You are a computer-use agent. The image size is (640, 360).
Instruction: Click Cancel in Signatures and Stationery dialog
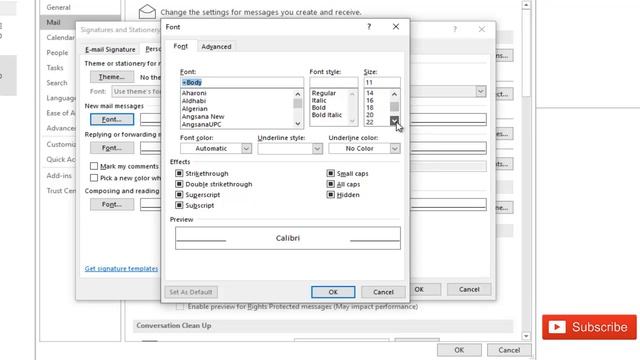469,289
